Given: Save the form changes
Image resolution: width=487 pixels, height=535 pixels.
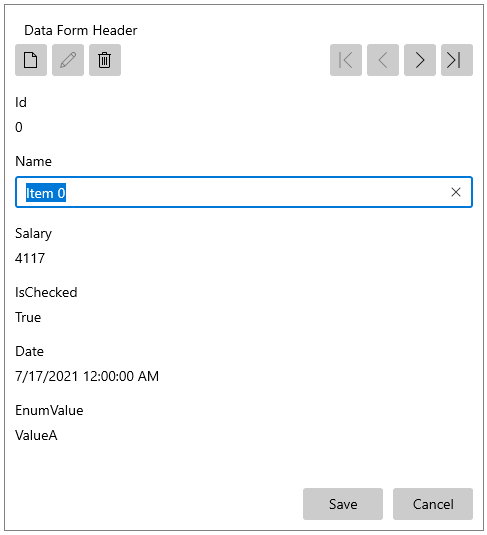Looking at the screenshot, I should (x=343, y=504).
